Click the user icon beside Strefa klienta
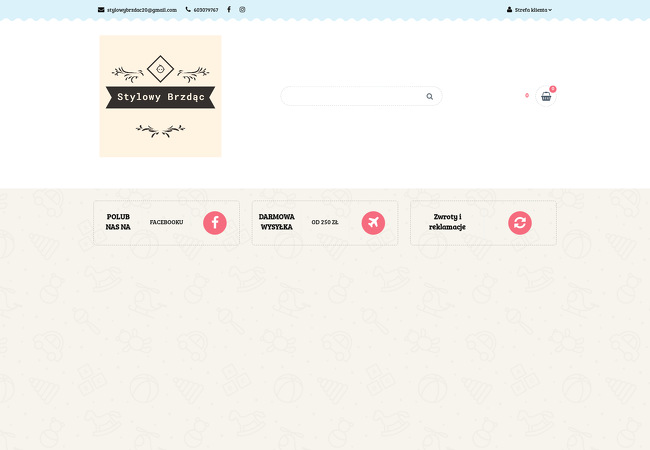This screenshot has height=450, width=650. (x=509, y=10)
